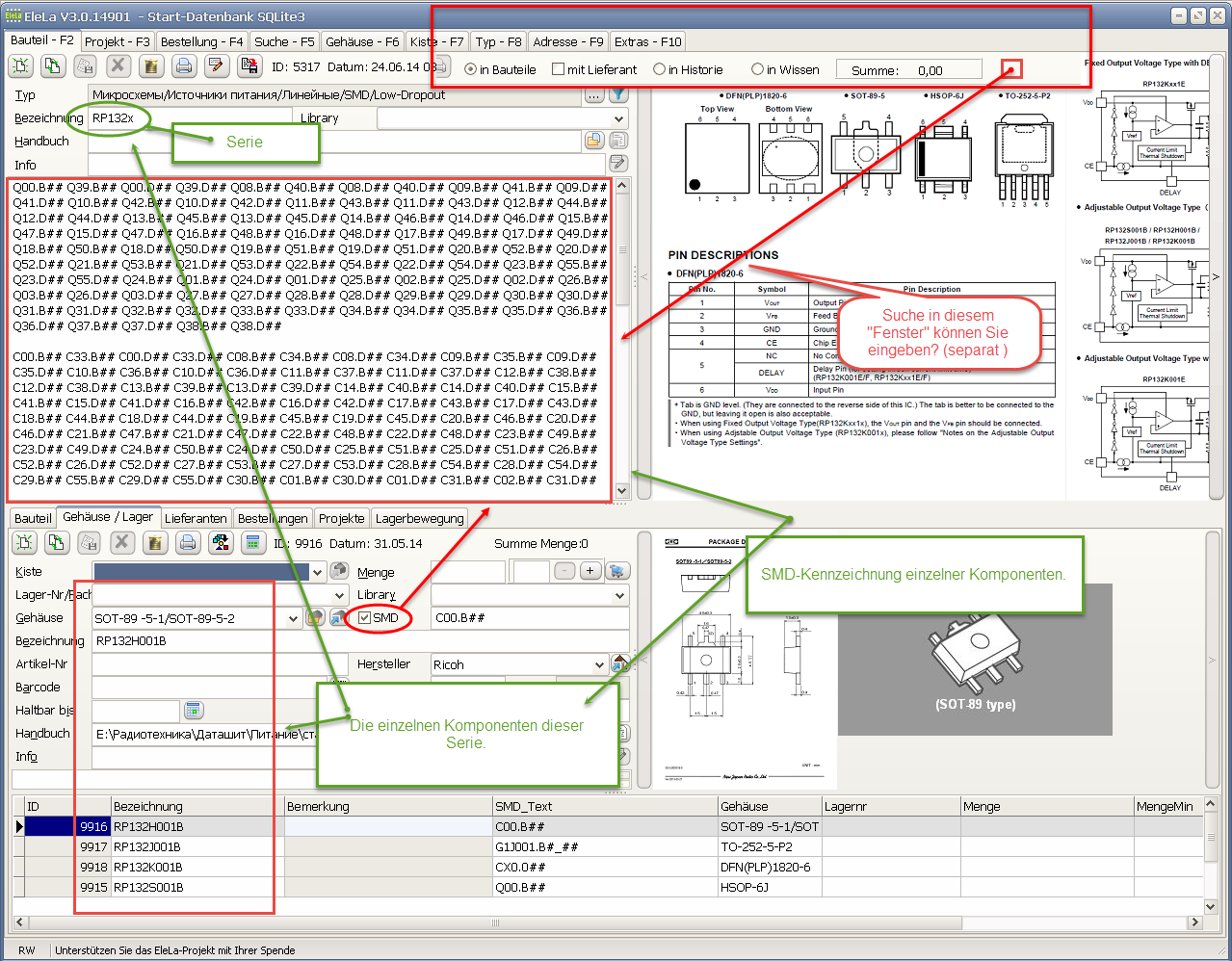
Task: Create a new Gehäuse/Lager entry in the lower toolbar
Action: click(x=25, y=543)
